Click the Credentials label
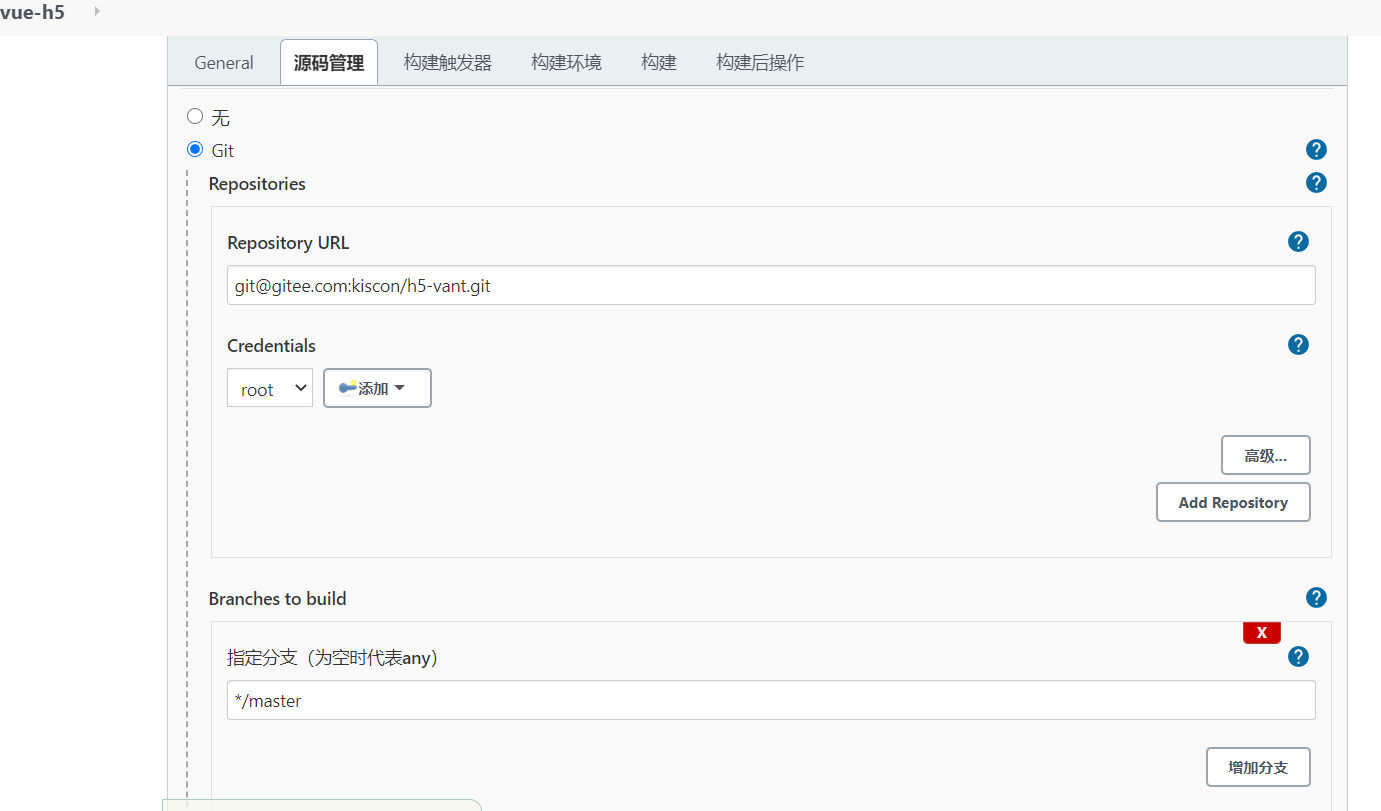The image size is (1381, 811). click(x=271, y=346)
